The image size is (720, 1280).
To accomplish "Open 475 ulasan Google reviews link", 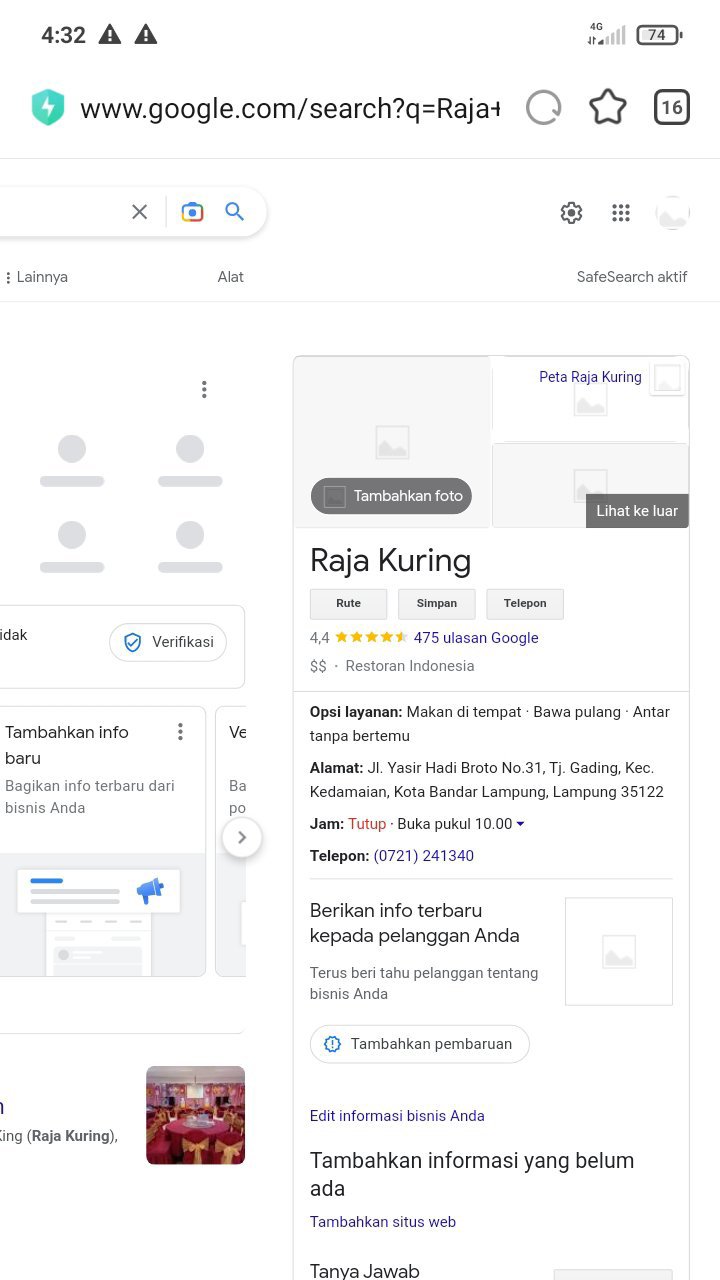I will coord(476,638).
